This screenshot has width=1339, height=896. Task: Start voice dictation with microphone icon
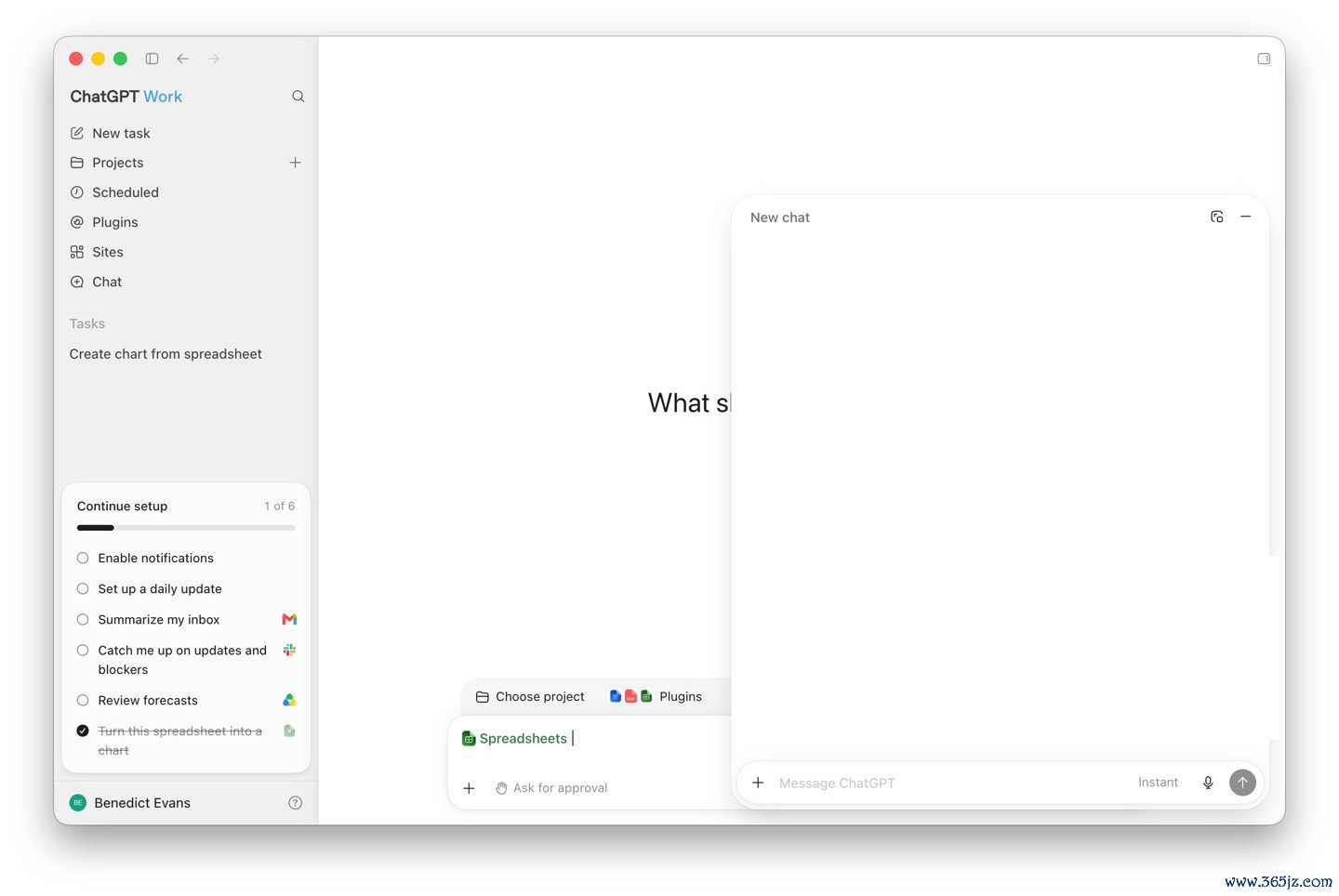1208,783
